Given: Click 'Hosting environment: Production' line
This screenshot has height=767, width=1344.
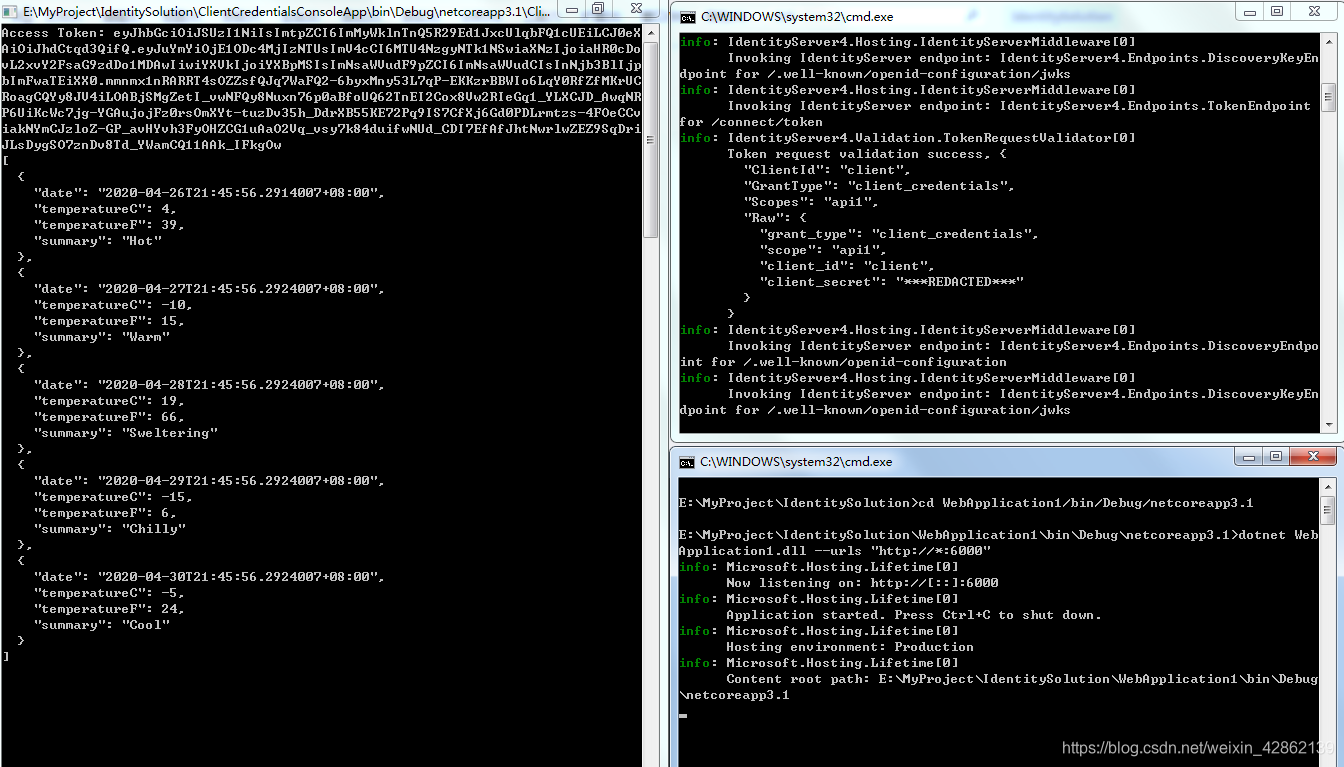Looking at the screenshot, I should 850,647.
